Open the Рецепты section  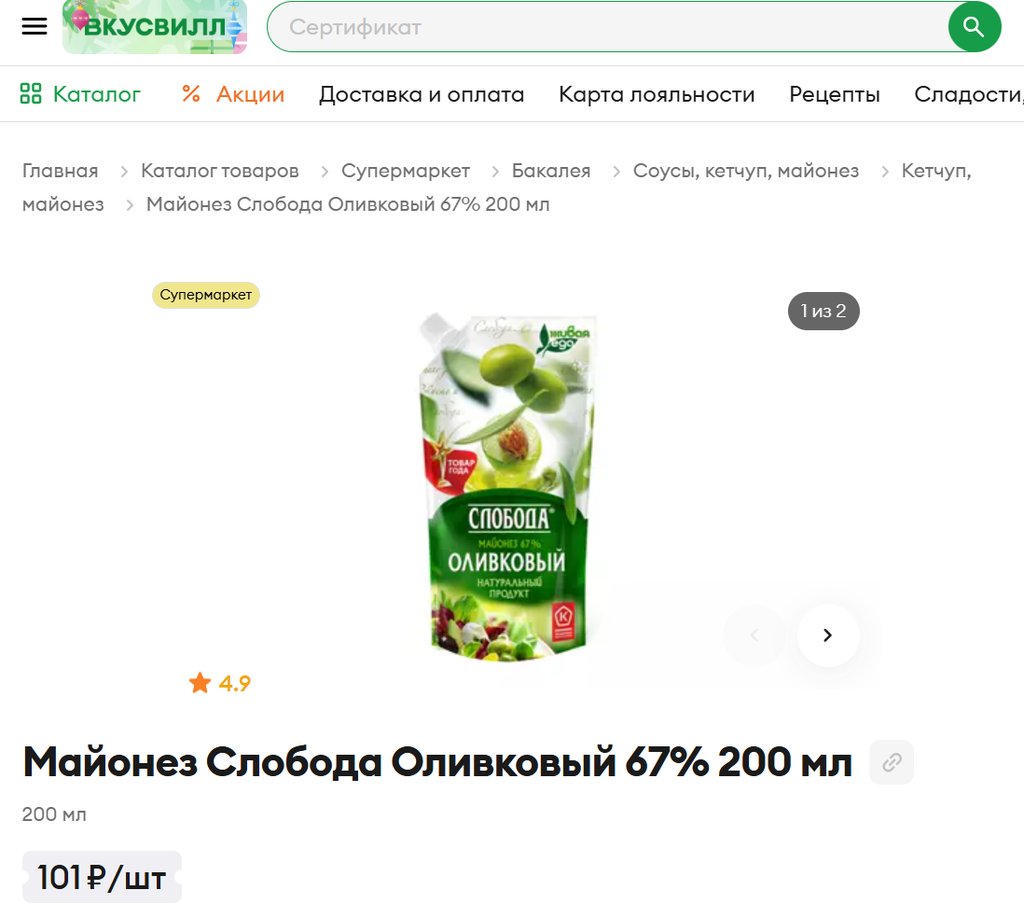tap(834, 94)
